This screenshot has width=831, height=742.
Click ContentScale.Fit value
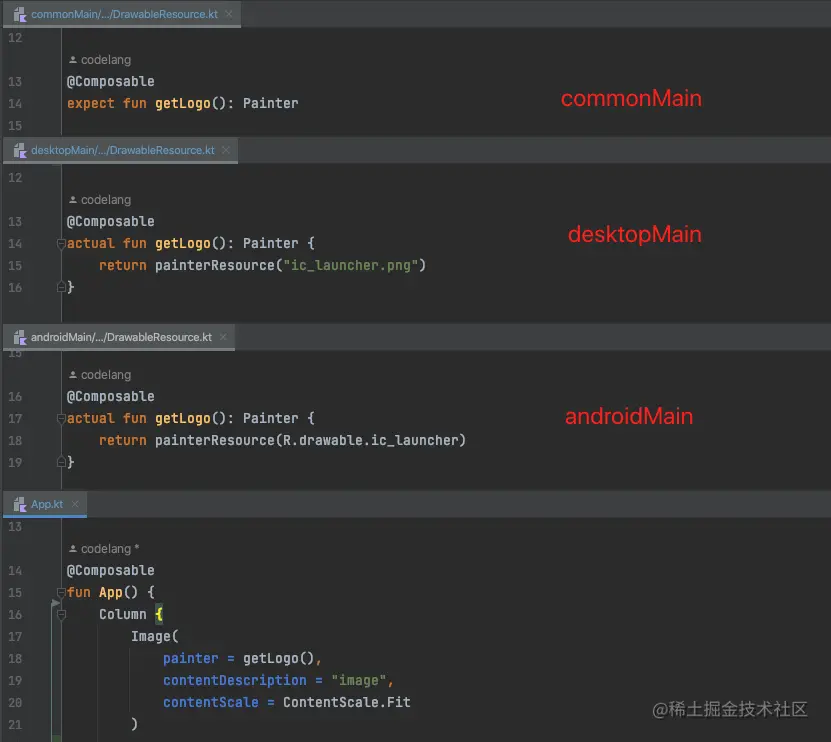pyautogui.click(x=347, y=702)
